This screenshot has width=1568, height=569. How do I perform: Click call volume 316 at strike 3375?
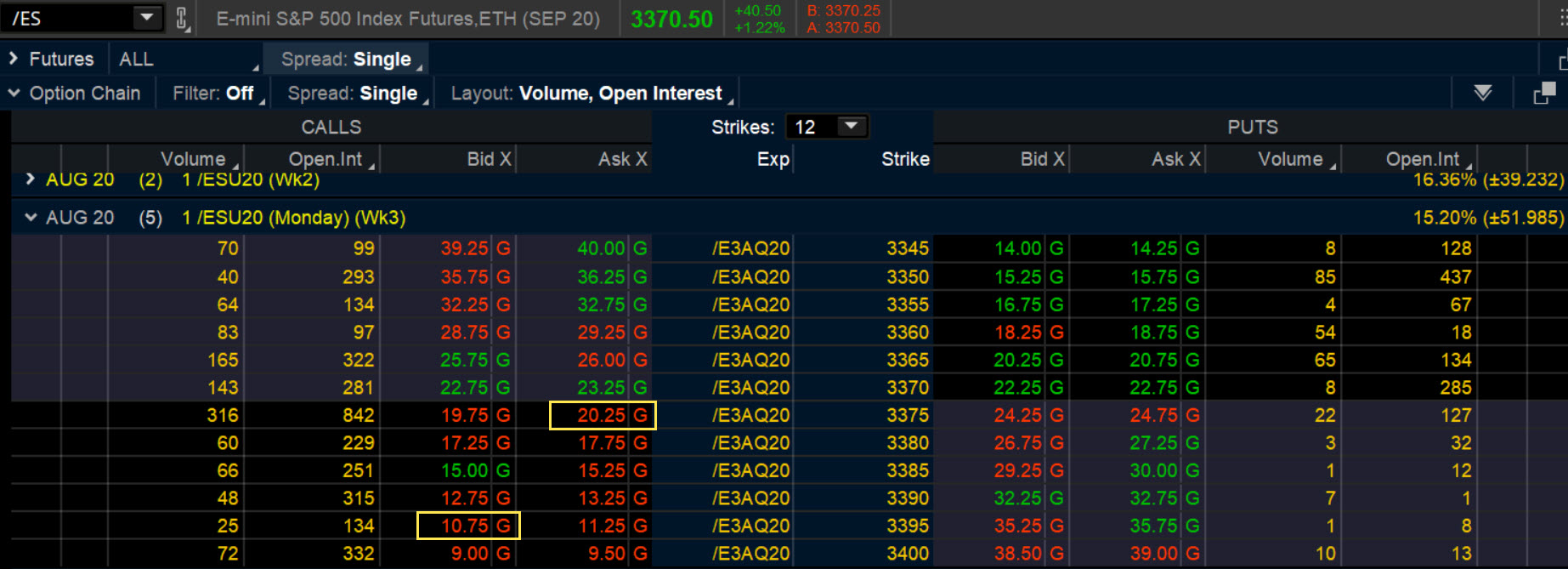point(223,415)
